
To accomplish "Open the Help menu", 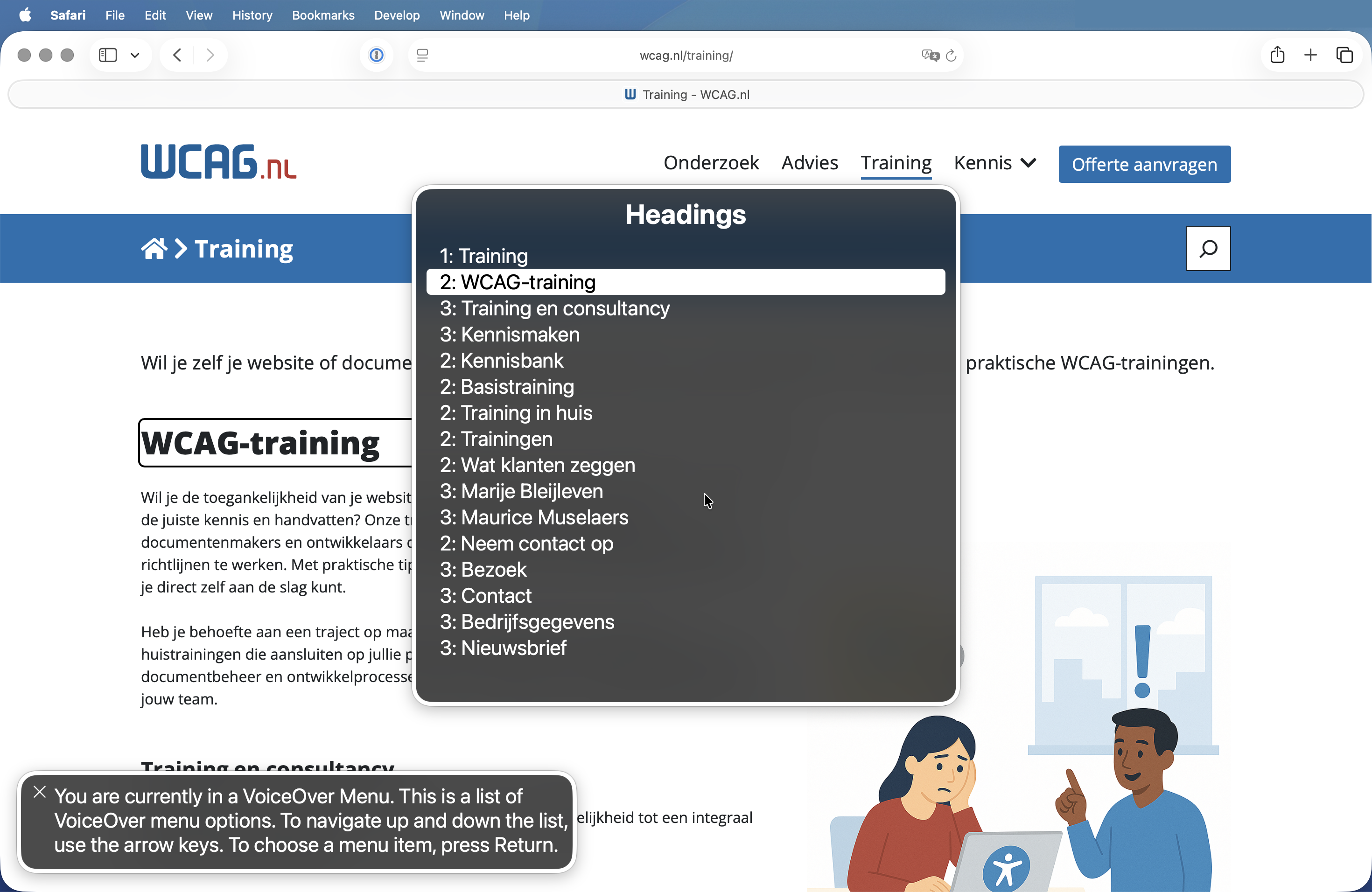I will (517, 15).
